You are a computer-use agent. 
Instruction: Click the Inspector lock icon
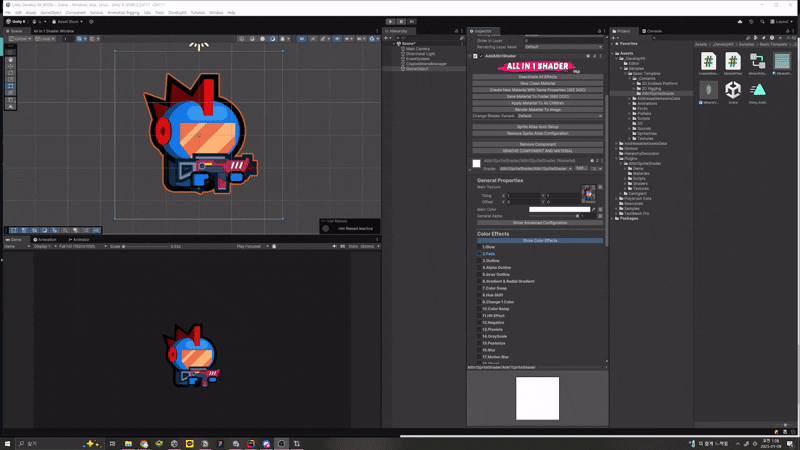[599, 31]
